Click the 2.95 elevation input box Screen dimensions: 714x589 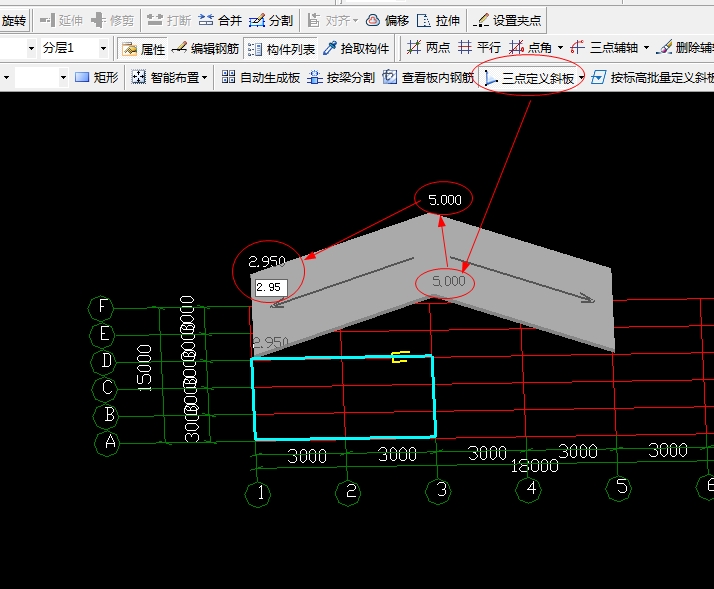(271, 287)
